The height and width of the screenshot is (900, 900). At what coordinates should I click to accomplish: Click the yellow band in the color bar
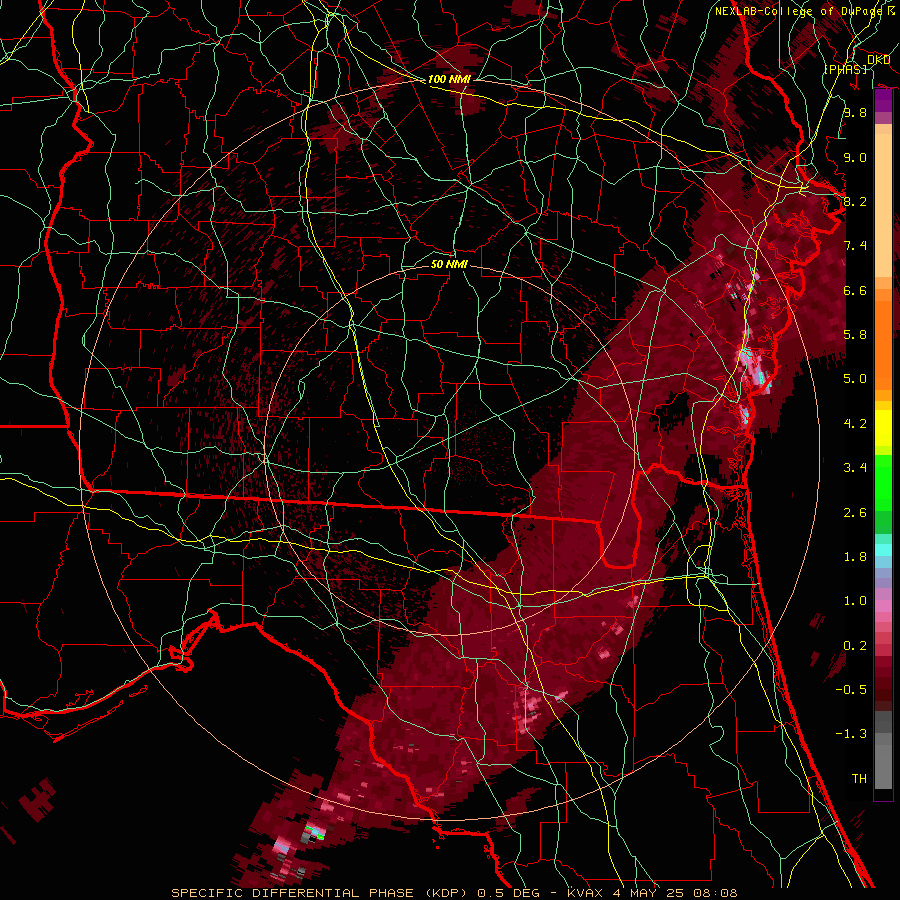[883, 428]
